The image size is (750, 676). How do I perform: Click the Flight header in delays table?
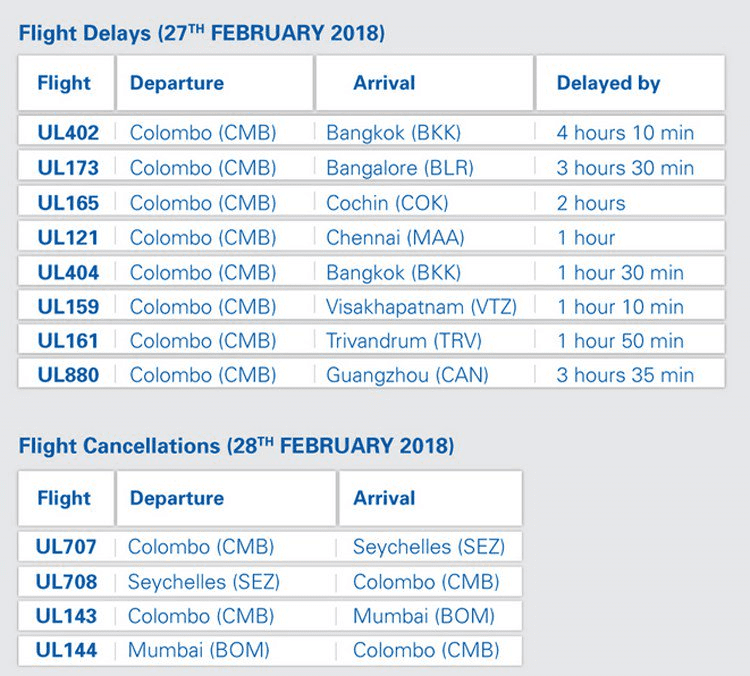[64, 83]
